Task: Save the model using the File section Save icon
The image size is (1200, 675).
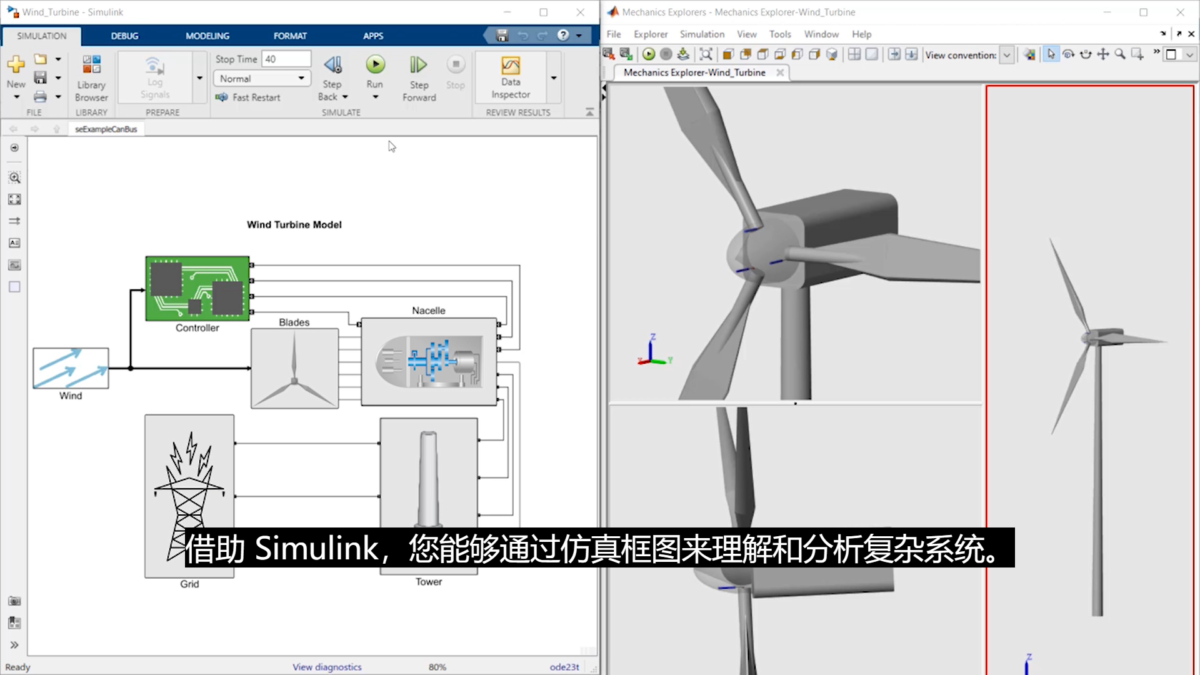Action: [x=40, y=78]
